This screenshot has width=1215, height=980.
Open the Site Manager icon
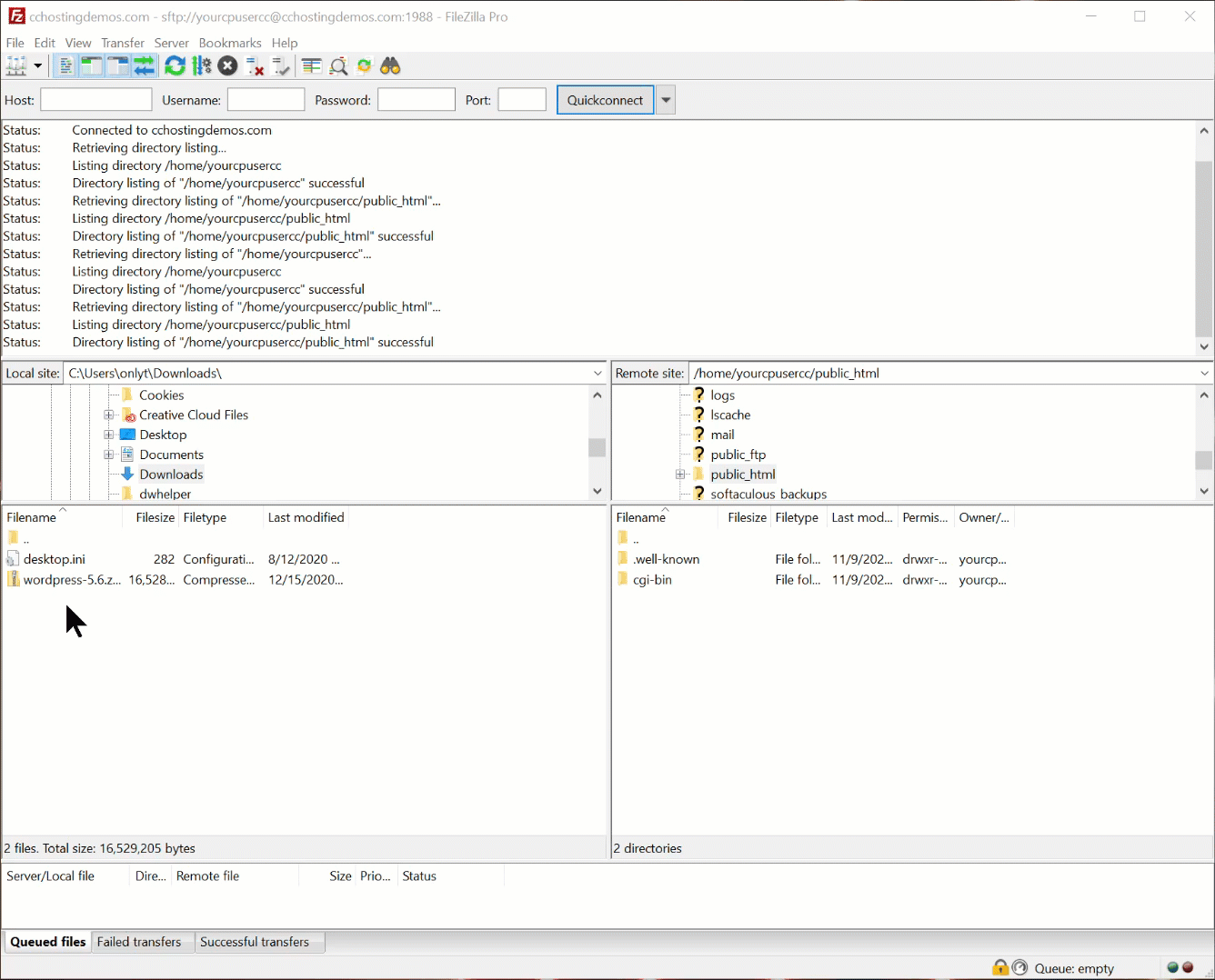(x=16, y=66)
